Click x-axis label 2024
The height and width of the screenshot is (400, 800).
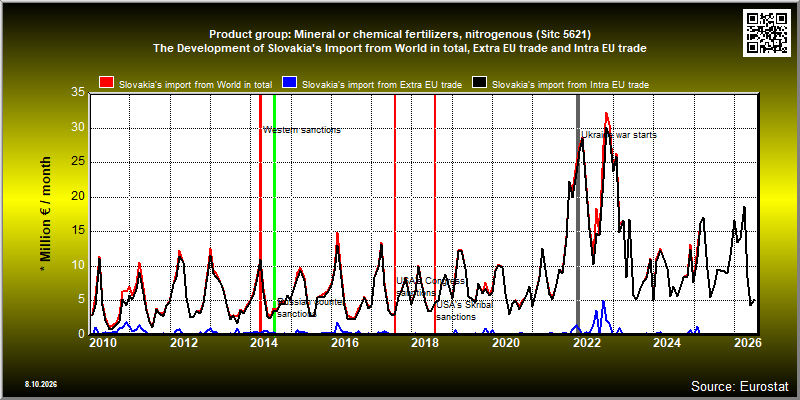pyautogui.click(x=666, y=342)
